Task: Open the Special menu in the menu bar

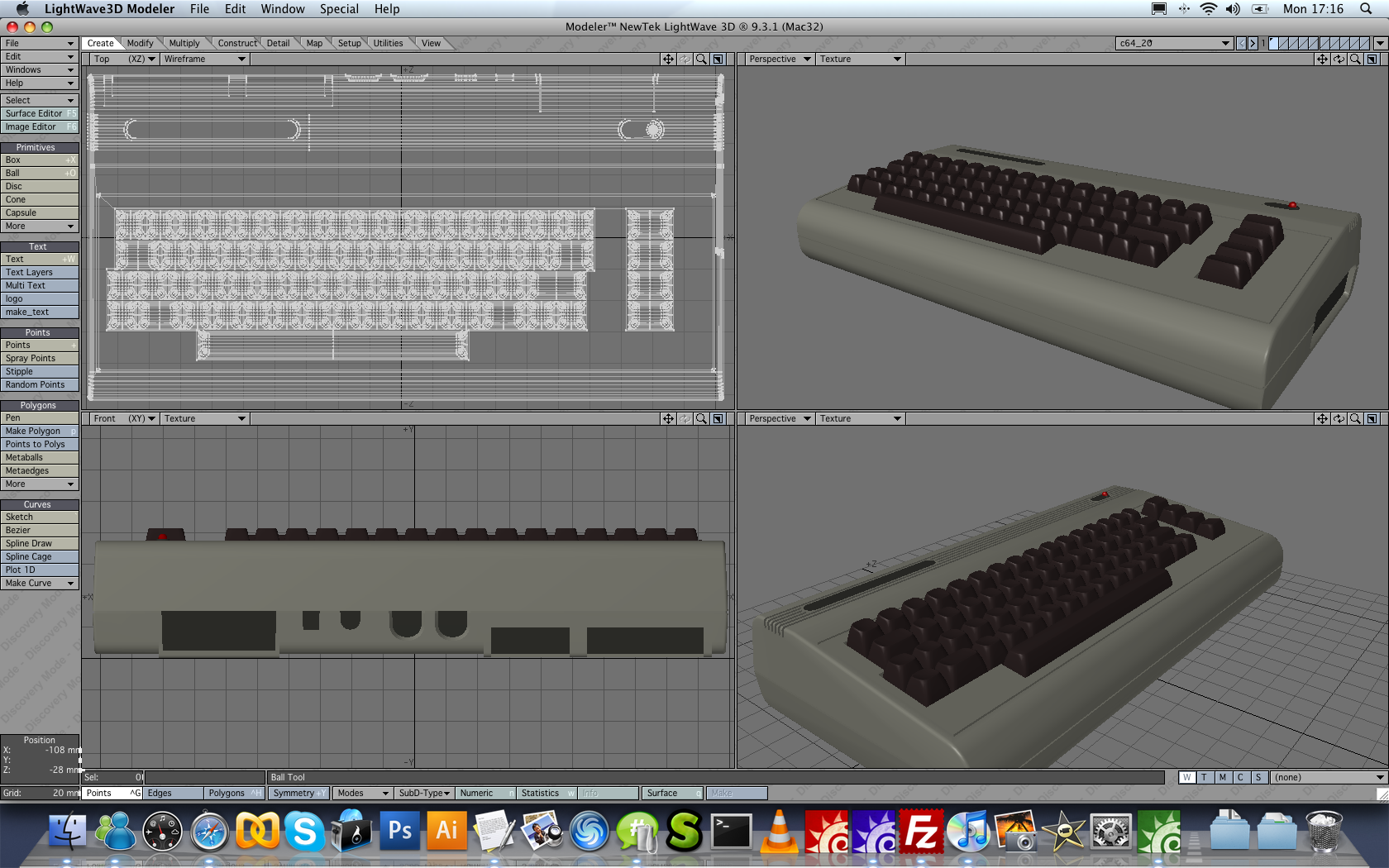Action: pyautogui.click(x=339, y=9)
